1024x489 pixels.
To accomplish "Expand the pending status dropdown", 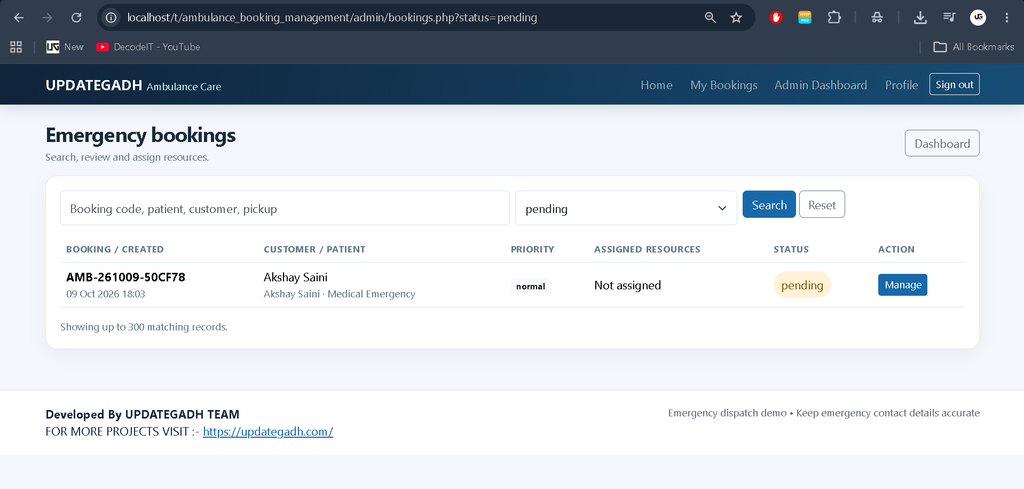I will (x=626, y=208).
